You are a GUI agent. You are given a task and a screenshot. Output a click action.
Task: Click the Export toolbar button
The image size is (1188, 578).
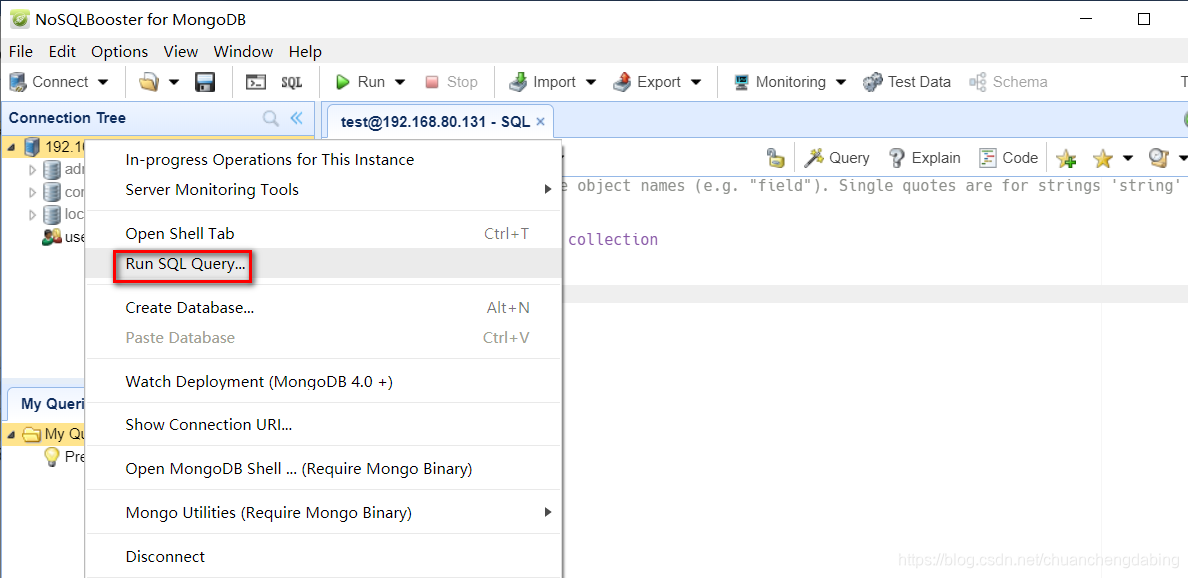647,82
